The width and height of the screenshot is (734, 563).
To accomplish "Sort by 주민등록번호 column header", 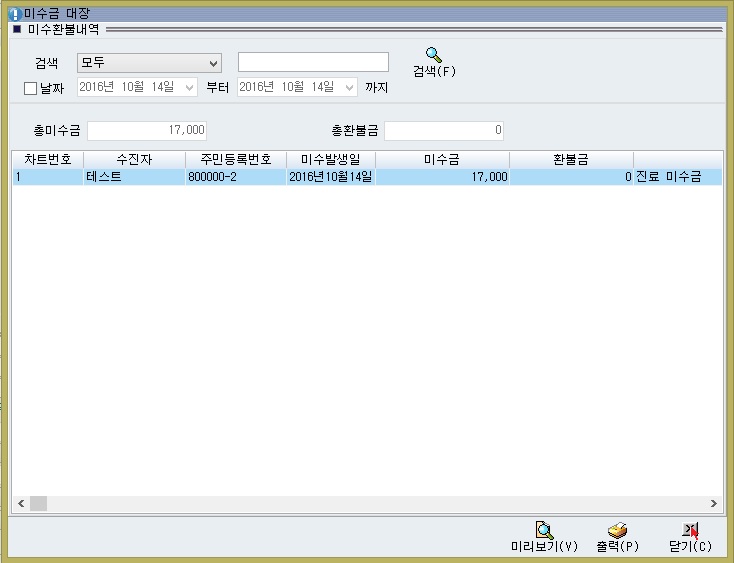I will (x=236, y=159).
